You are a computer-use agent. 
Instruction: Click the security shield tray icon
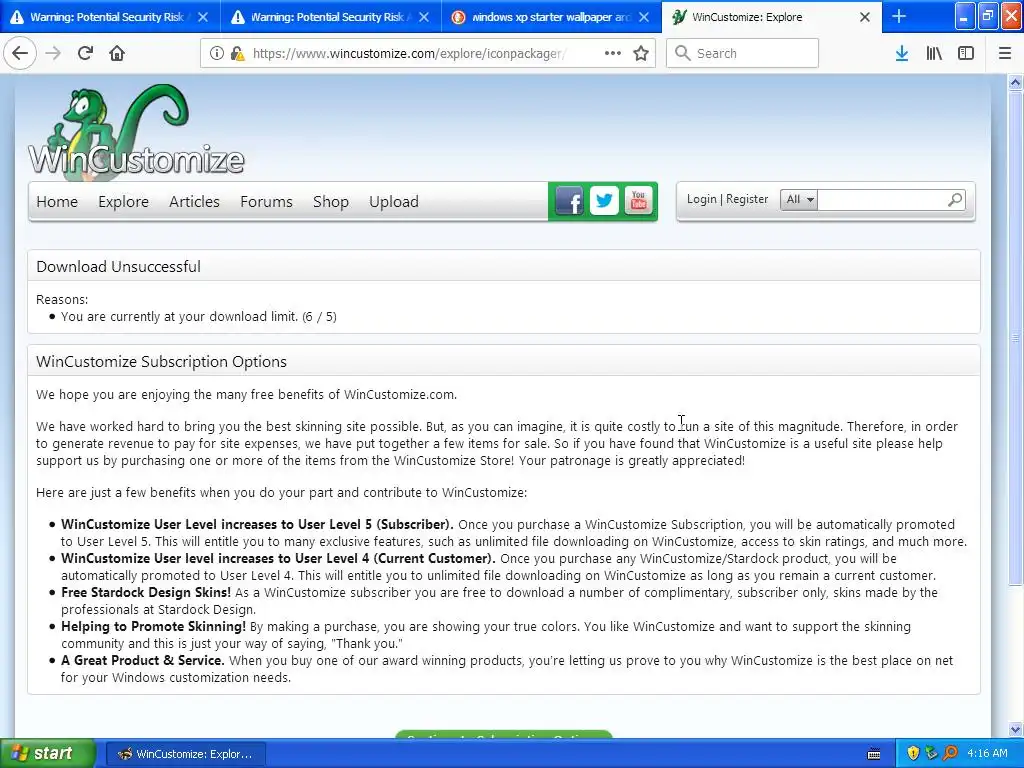[x=913, y=753]
